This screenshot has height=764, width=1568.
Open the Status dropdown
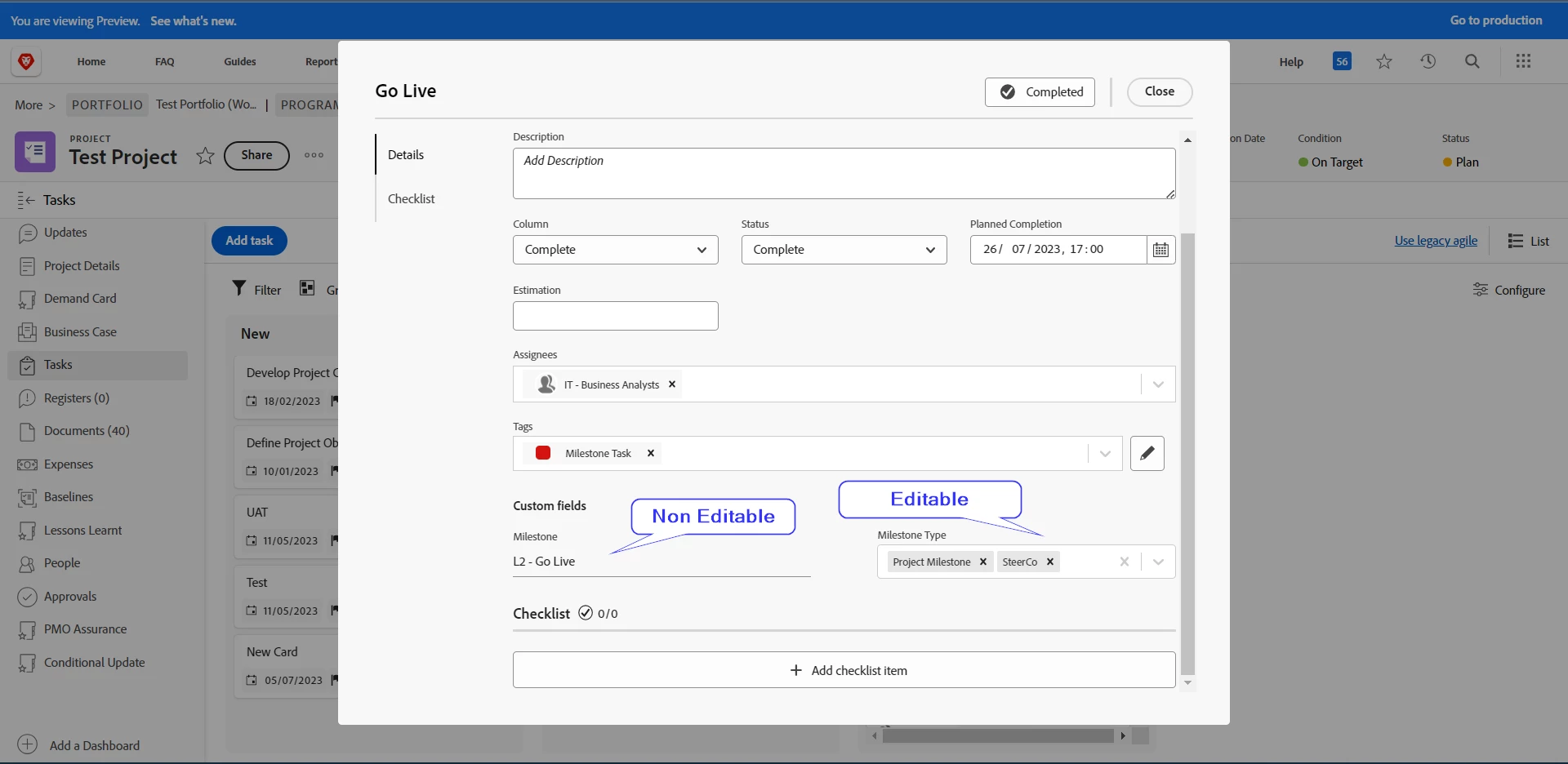[x=844, y=250]
